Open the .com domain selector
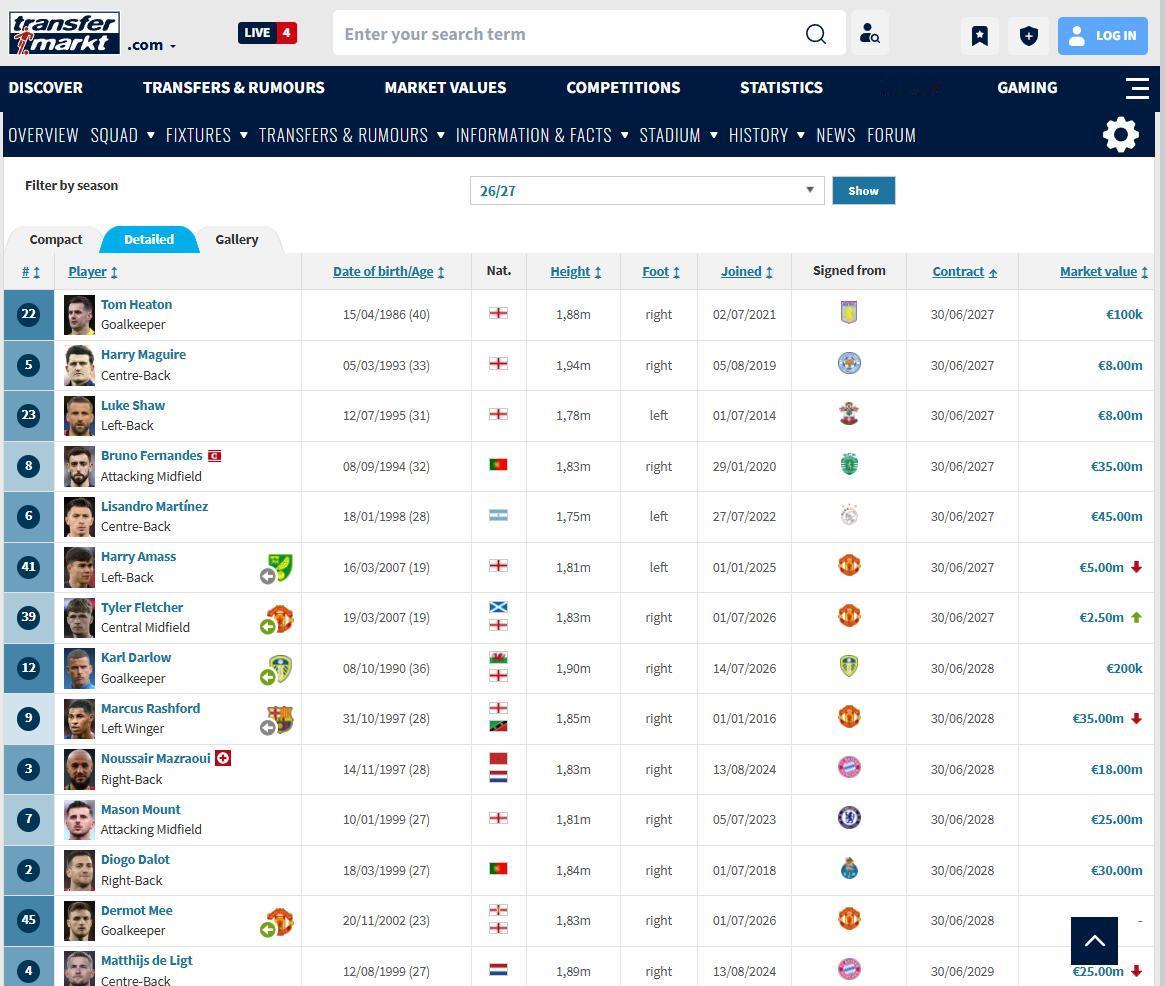 click(152, 45)
